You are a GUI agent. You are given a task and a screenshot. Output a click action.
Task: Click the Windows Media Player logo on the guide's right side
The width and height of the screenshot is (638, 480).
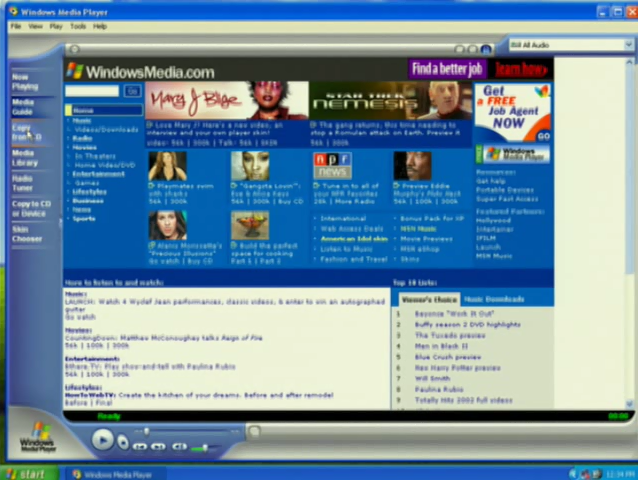[513, 154]
